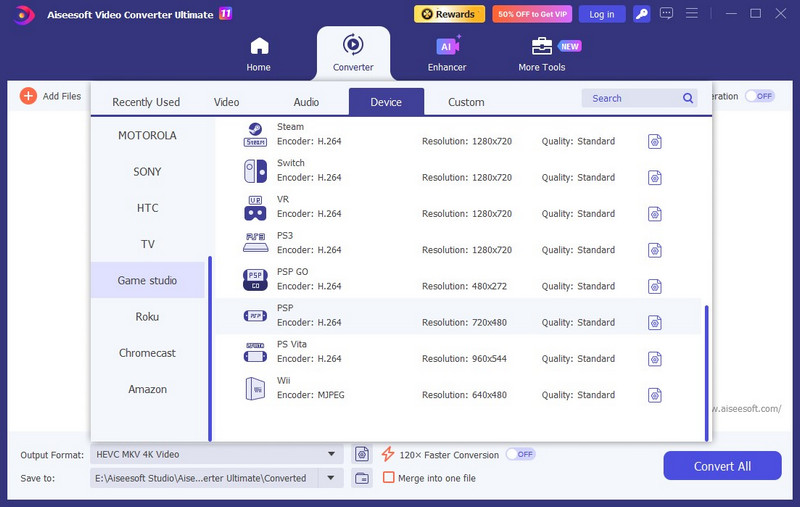Screen dimensions: 800x507
Task: Switch to the Audio tab
Action: pyautogui.click(x=306, y=102)
